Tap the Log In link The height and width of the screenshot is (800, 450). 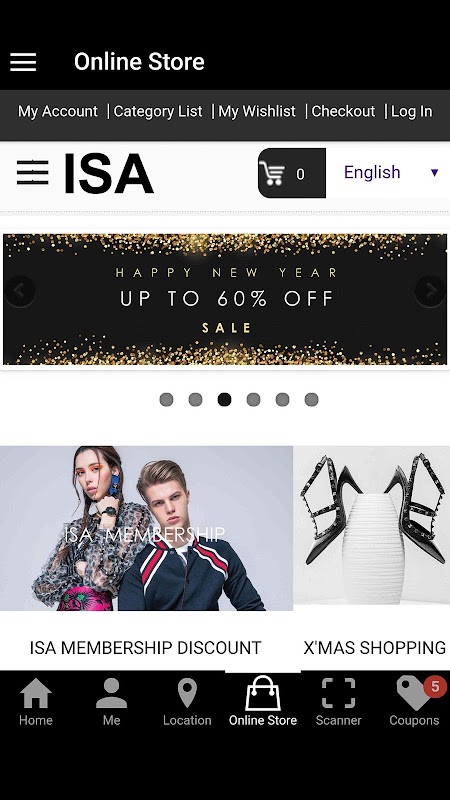tap(411, 111)
